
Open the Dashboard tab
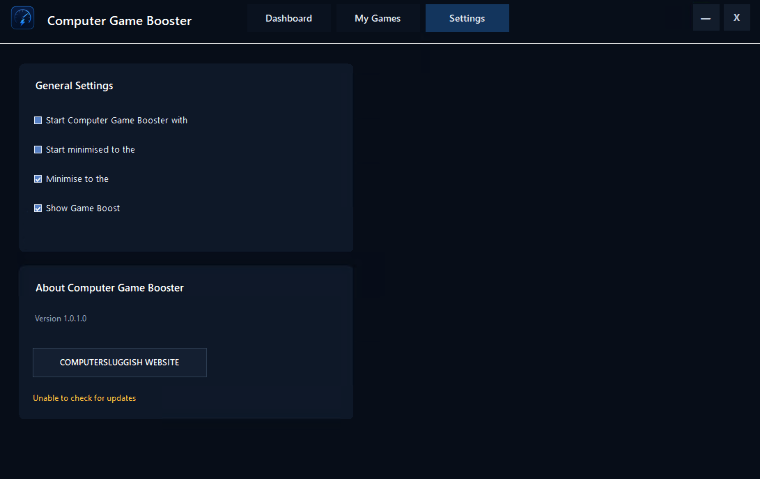pos(288,18)
